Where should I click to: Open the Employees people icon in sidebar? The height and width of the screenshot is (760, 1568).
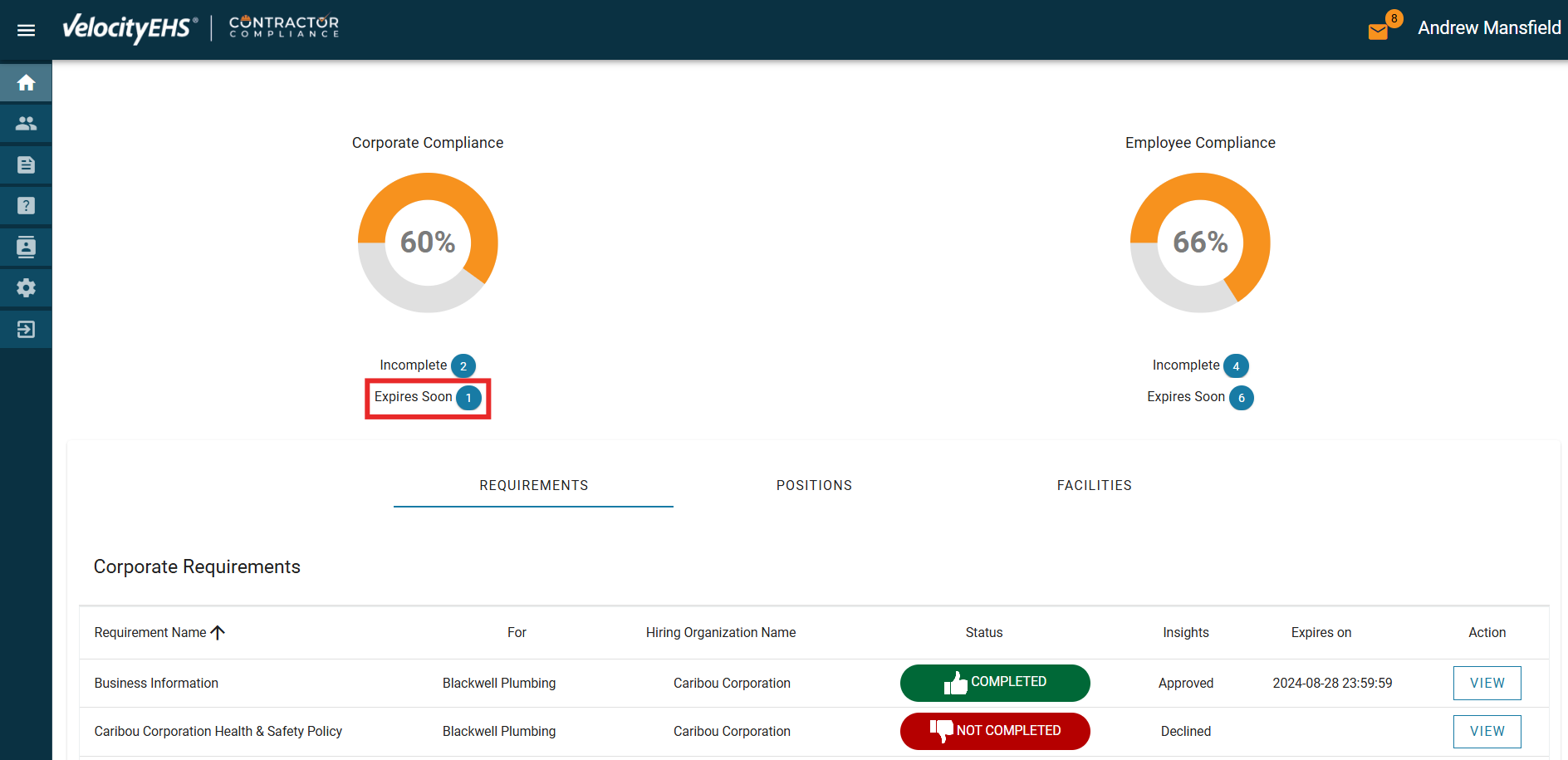(26, 124)
